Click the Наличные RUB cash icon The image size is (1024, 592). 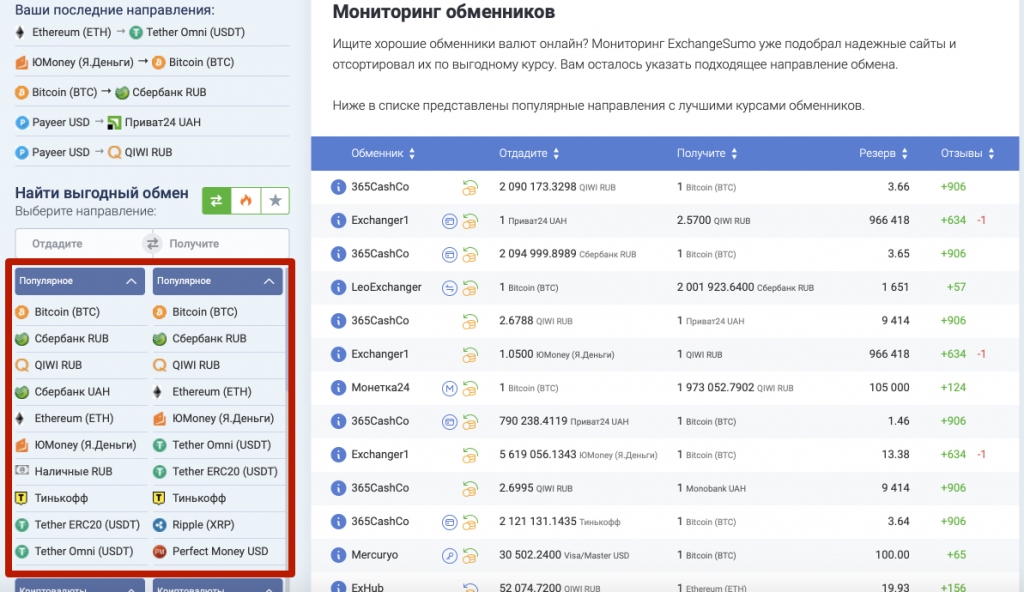tap(22, 470)
